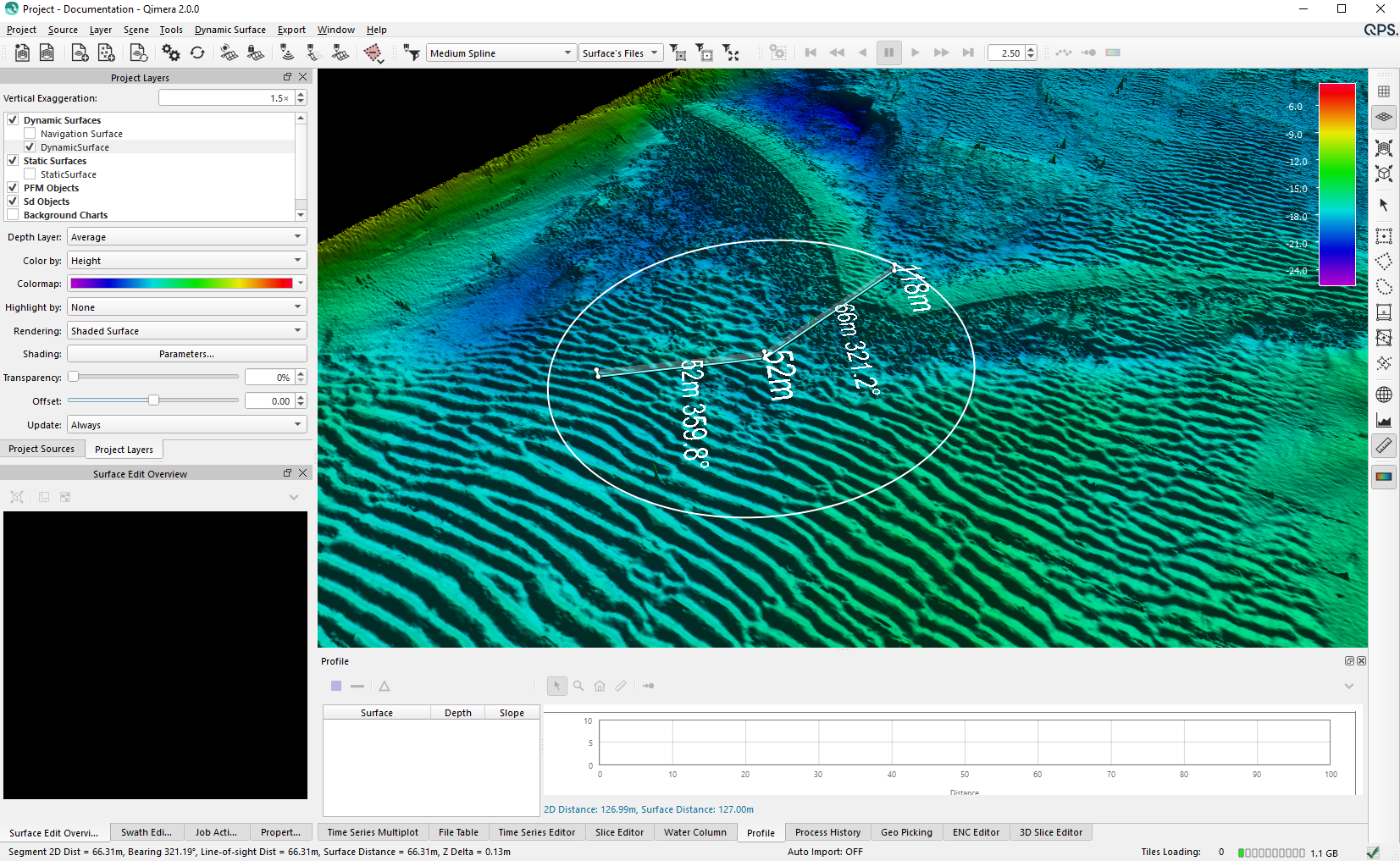
Task: Uncheck the DynamicSurface layer checkbox
Action: 30,147
